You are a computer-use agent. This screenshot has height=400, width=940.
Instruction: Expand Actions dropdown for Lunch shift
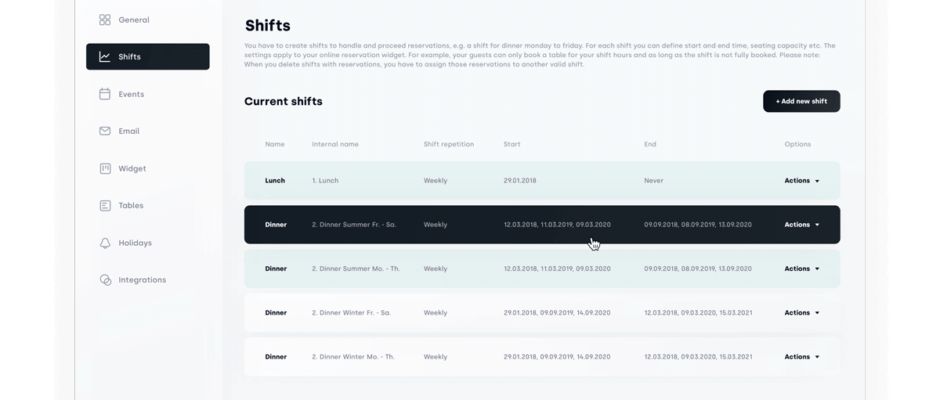point(802,181)
